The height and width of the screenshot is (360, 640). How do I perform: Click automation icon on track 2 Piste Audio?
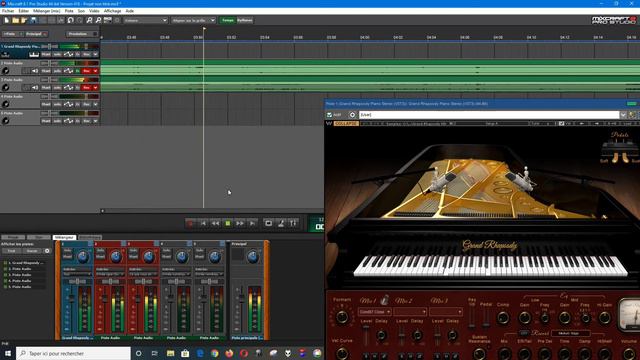[x=68, y=71]
